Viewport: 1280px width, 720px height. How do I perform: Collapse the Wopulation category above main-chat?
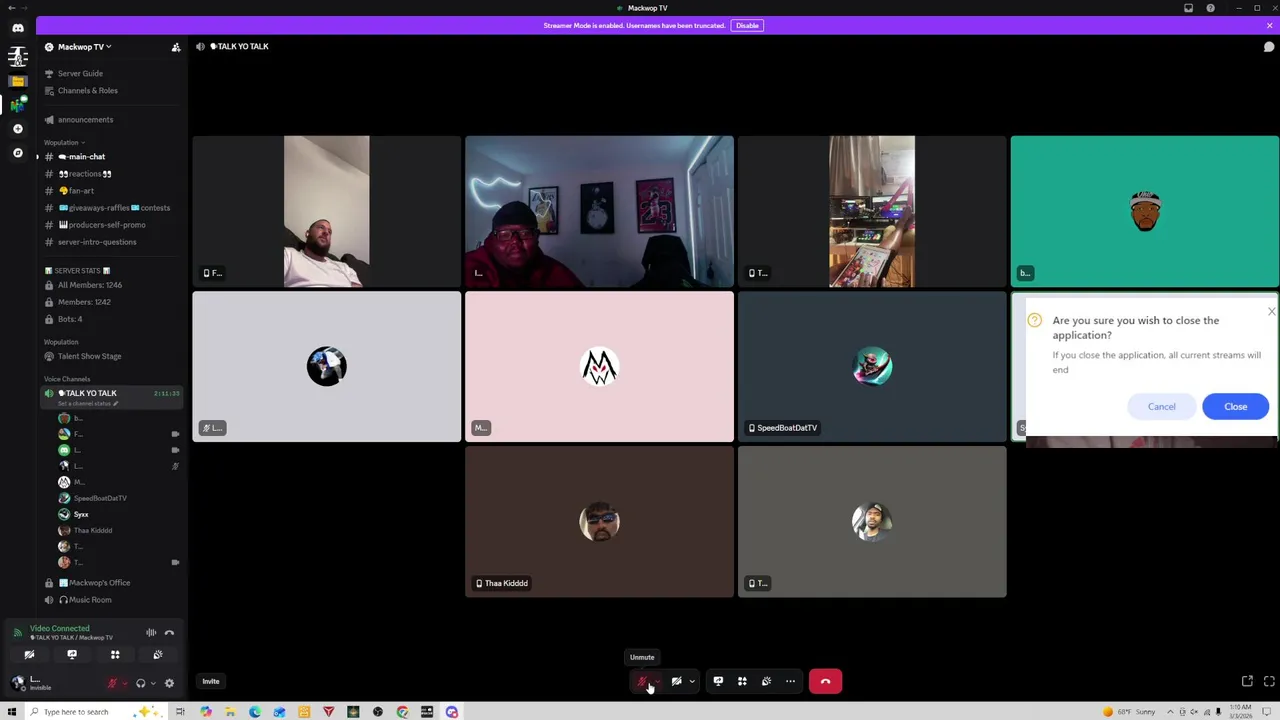click(x=64, y=142)
